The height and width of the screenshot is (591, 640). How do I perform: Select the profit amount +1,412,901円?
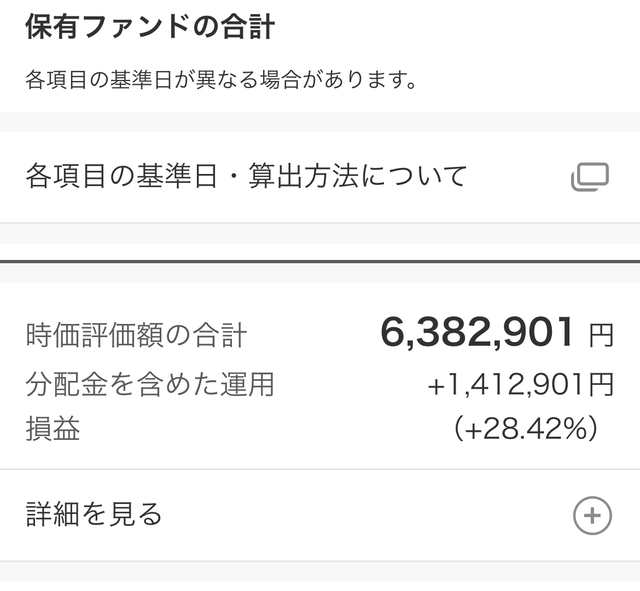(x=520, y=384)
